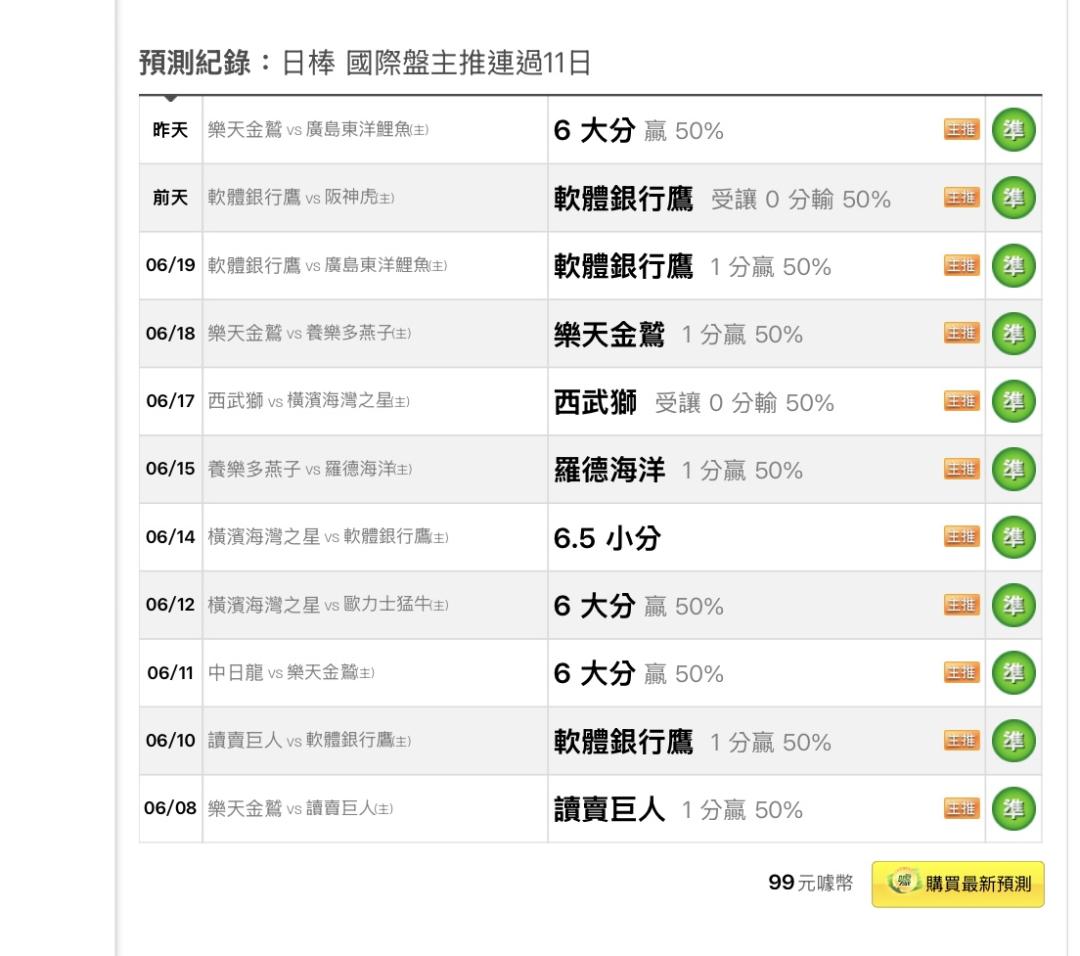Viewport: 1080px width, 956px height.
Task: Select matchup 讀賣巨人 vs 軟體銀行鷹
Action: (309, 740)
